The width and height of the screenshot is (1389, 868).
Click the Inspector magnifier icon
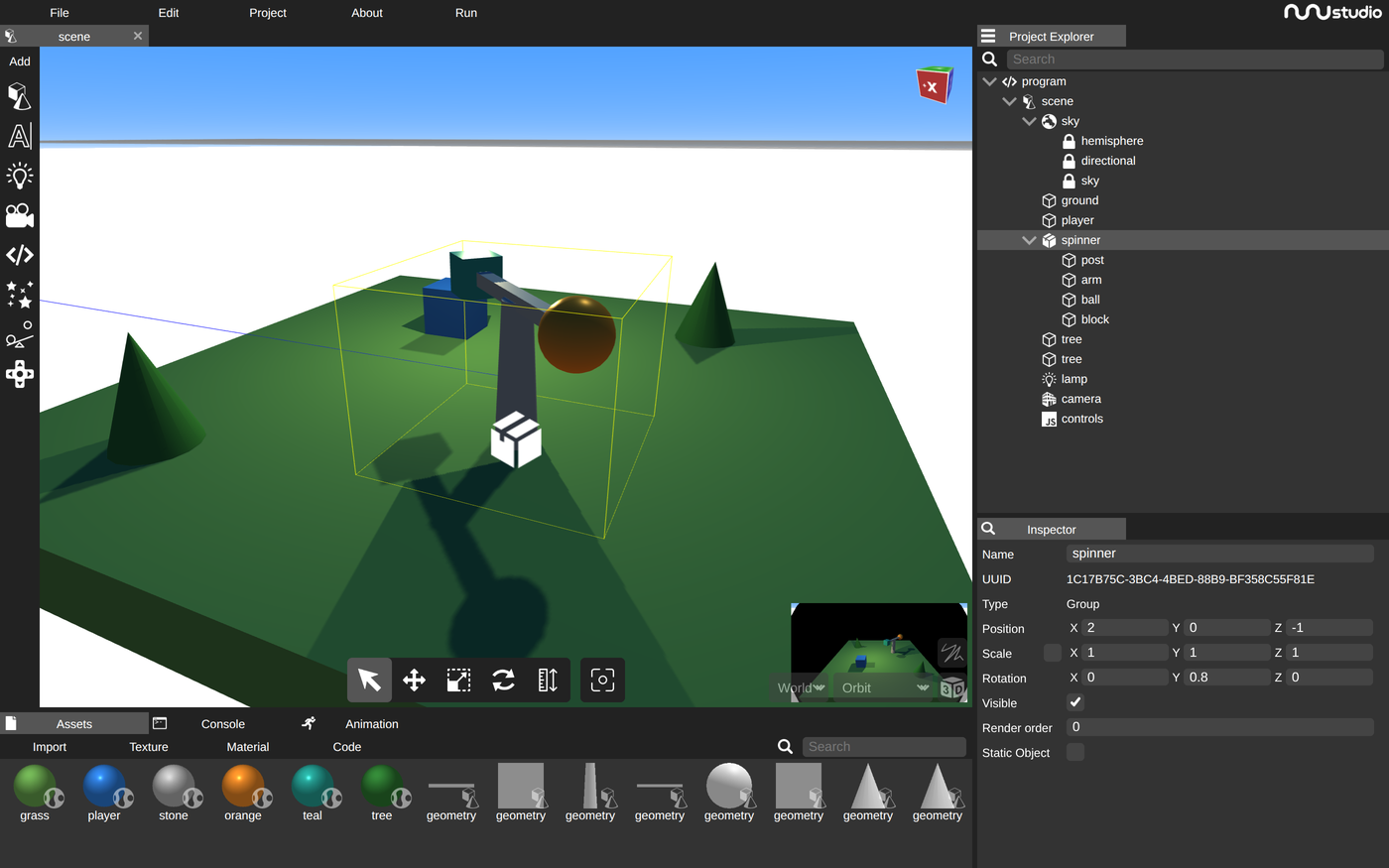pyautogui.click(x=988, y=529)
